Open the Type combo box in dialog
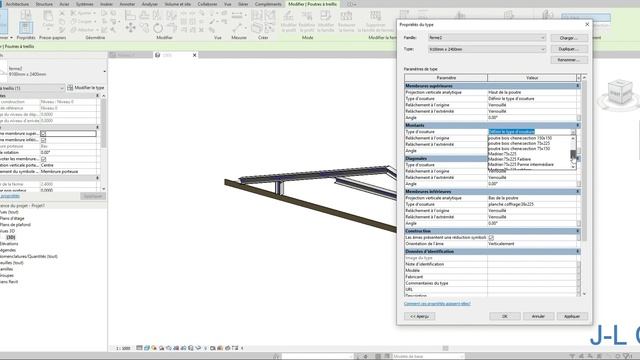Viewport: 640px width, 360px height. pyautogui.click(x=487, y=49)
